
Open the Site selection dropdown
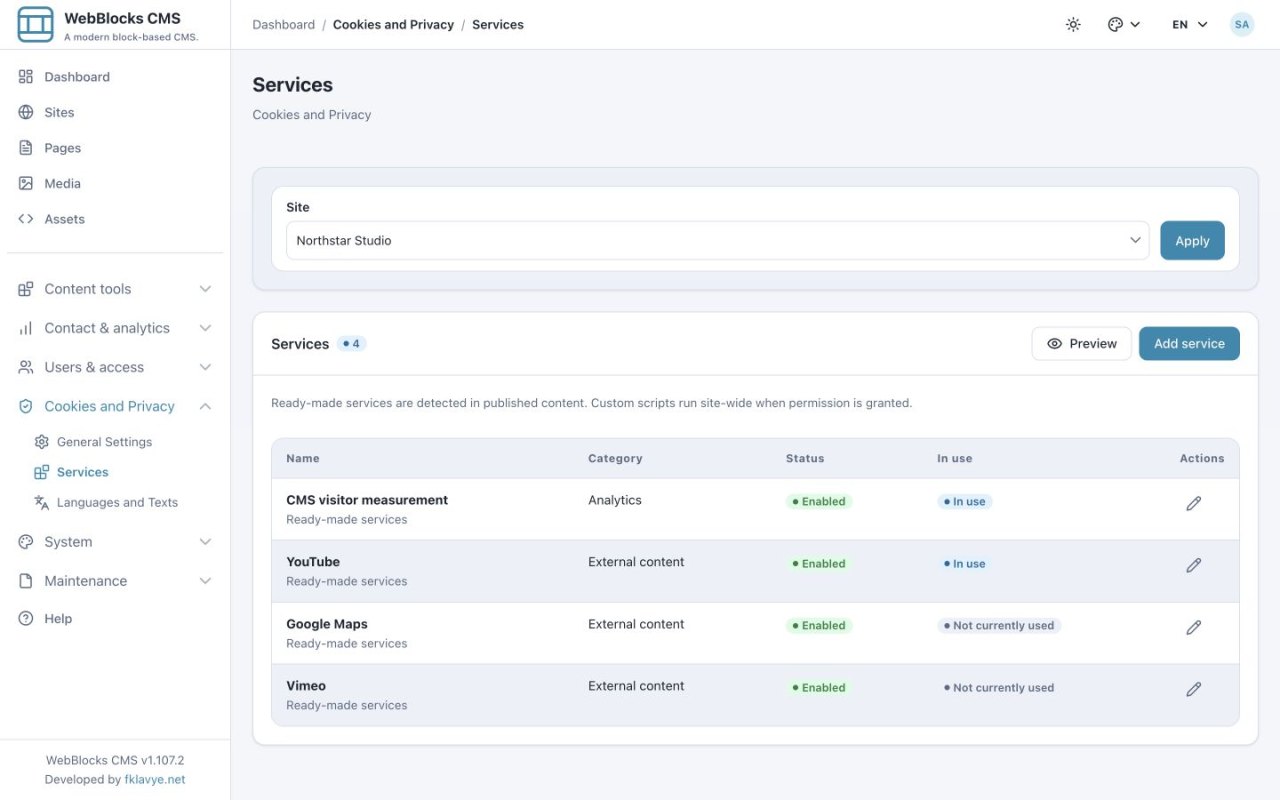pos(718,240)
